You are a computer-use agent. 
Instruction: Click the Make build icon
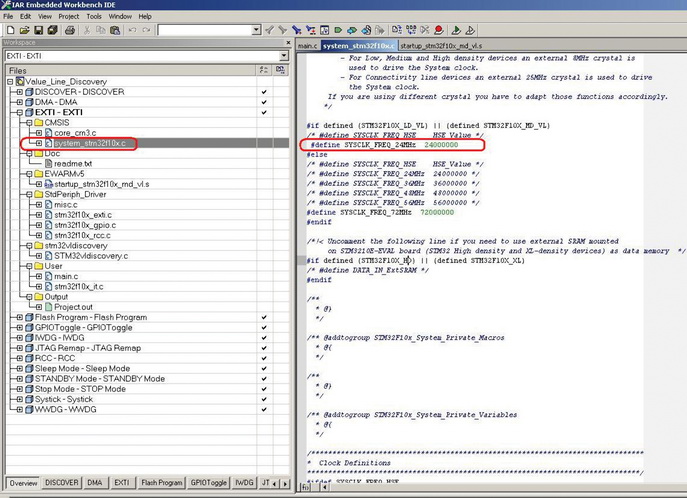tap(411, 30)
